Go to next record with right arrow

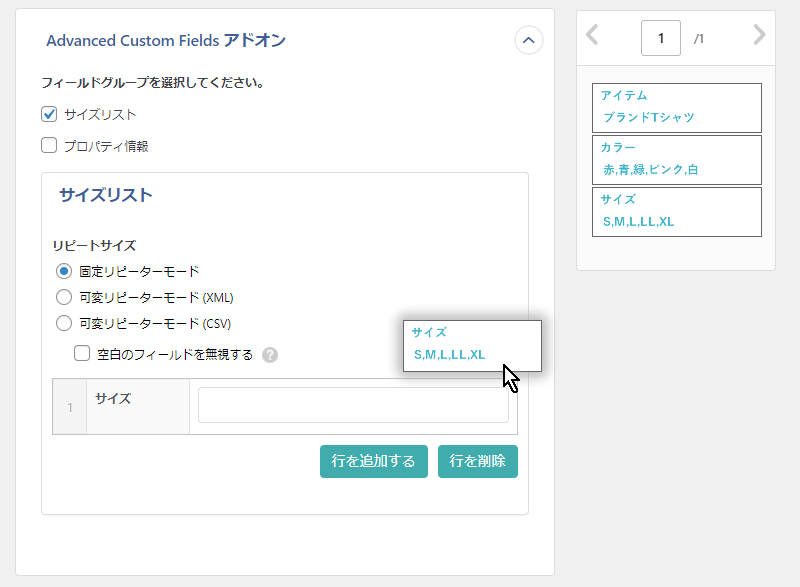(x=759, y=35)
